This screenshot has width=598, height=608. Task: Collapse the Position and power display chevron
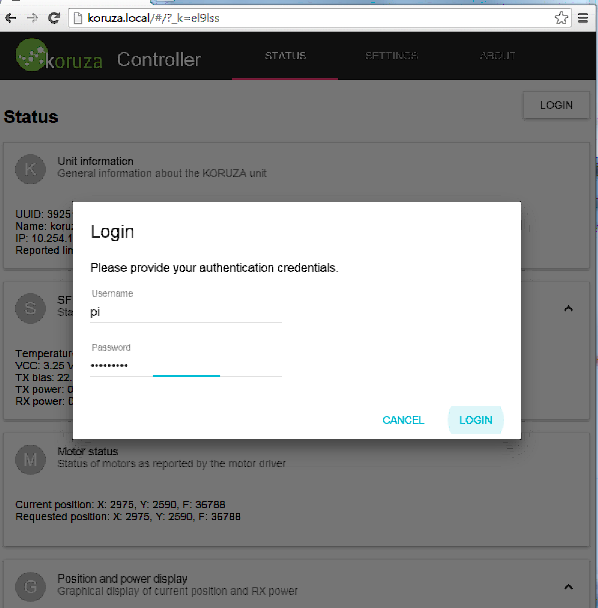click(x=569, y=587)
